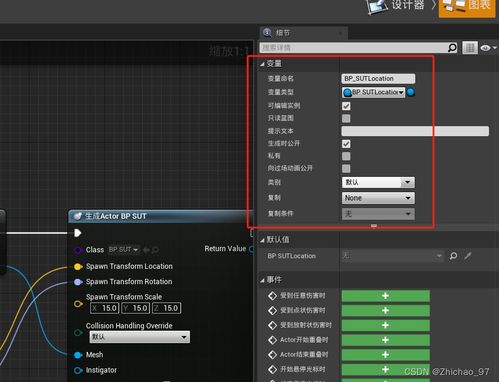Open the 复制 None dropdown

click(378, 198)
